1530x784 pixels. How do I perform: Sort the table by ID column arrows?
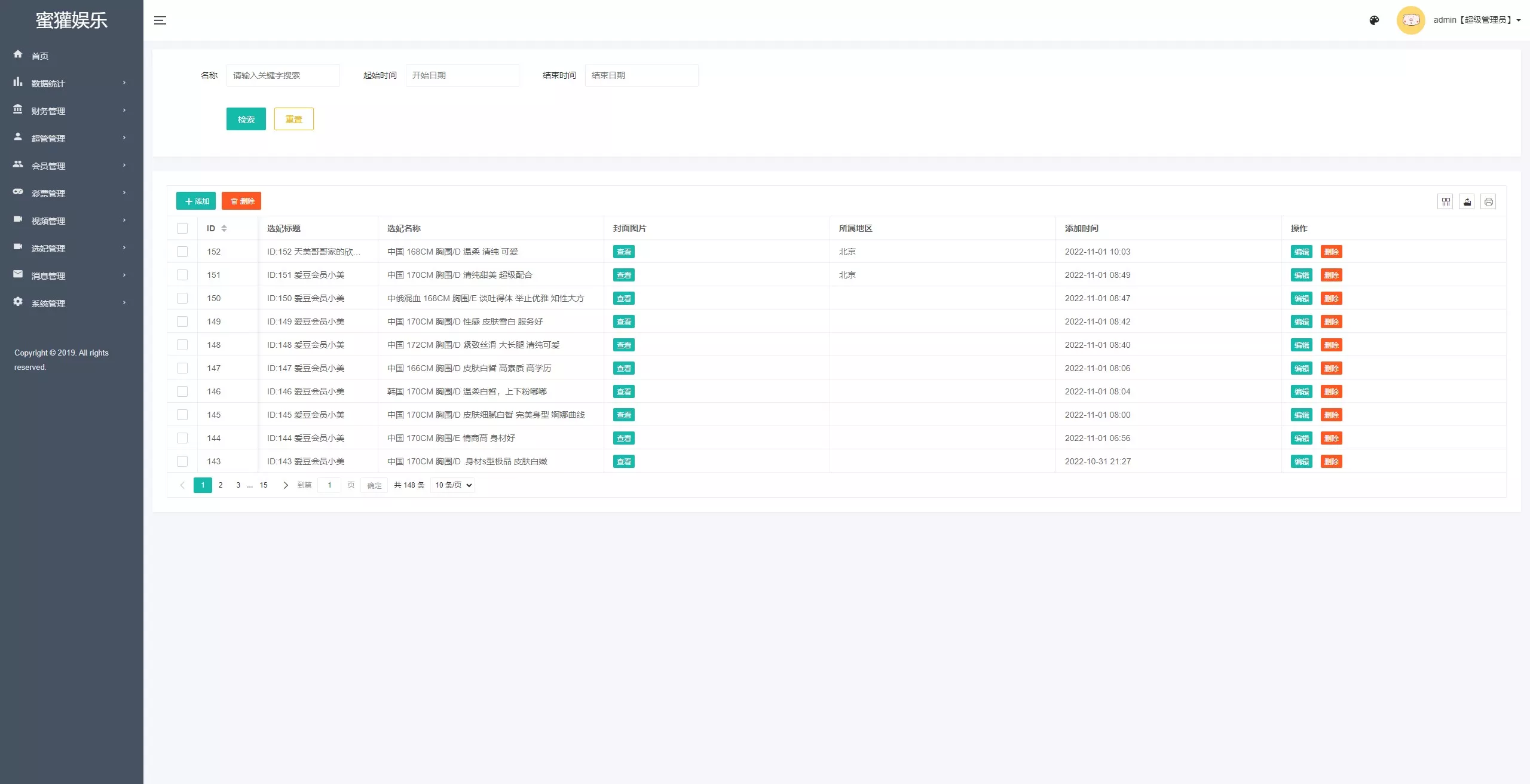224,228
